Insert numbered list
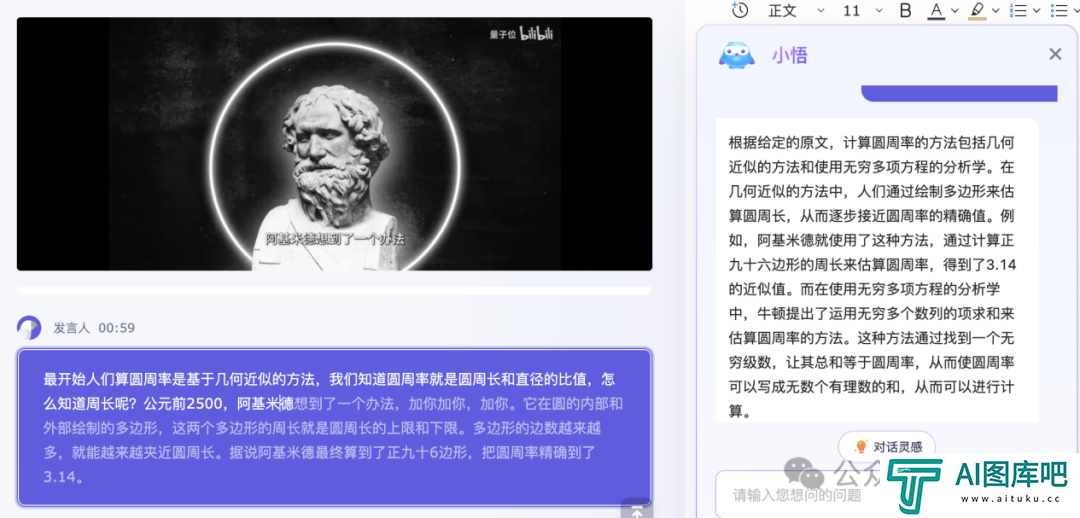 coord(1017,10)
